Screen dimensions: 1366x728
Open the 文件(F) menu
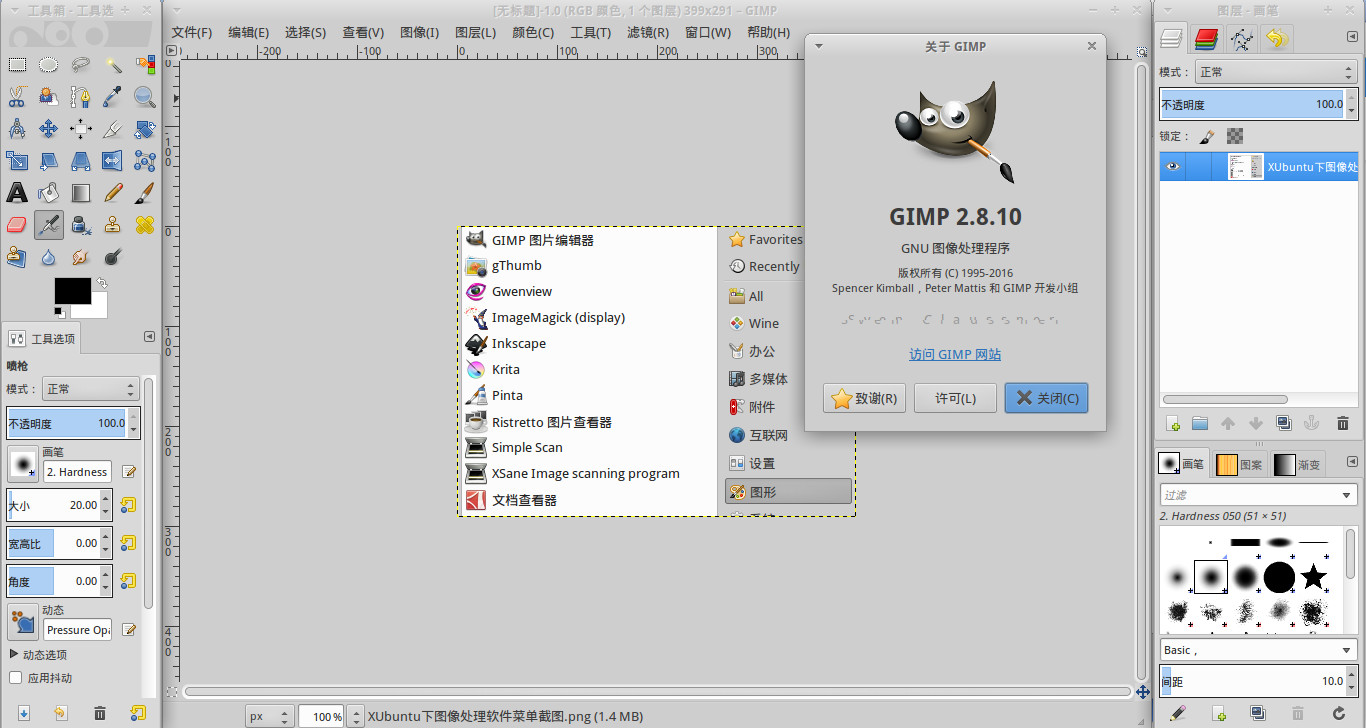click(x=192, y=32)
